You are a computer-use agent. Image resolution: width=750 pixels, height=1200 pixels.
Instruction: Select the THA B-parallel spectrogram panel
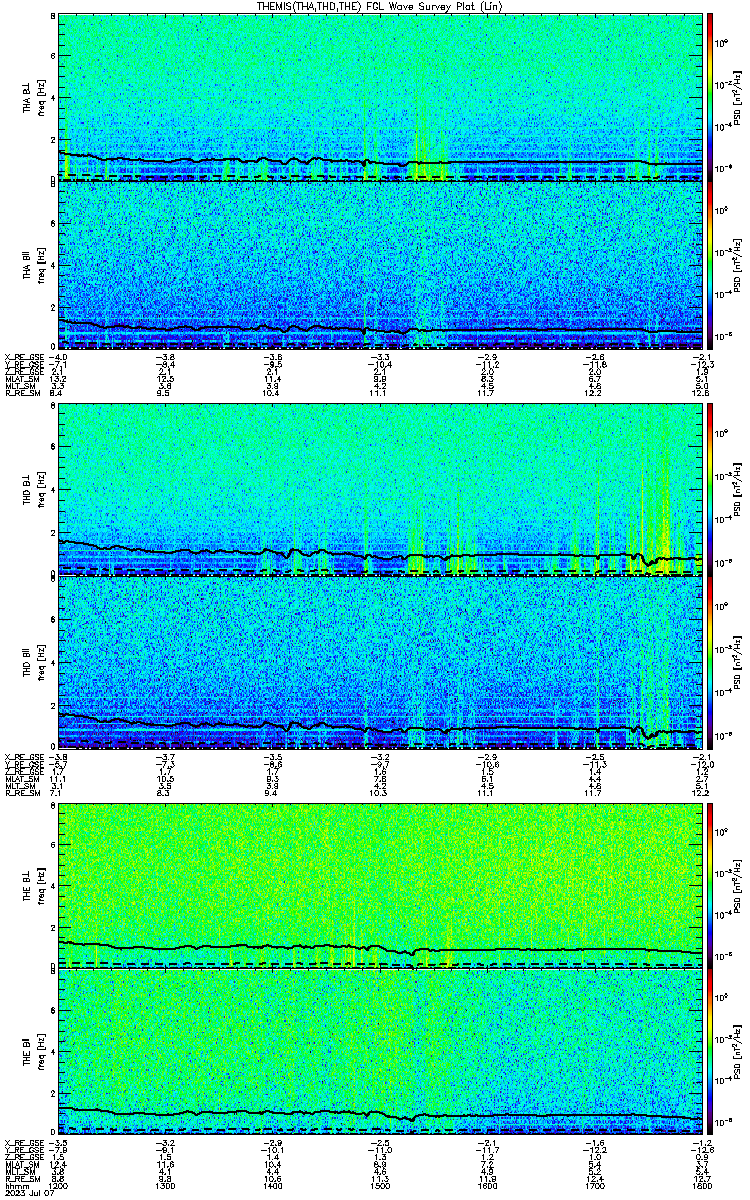[x=380, y=266]
